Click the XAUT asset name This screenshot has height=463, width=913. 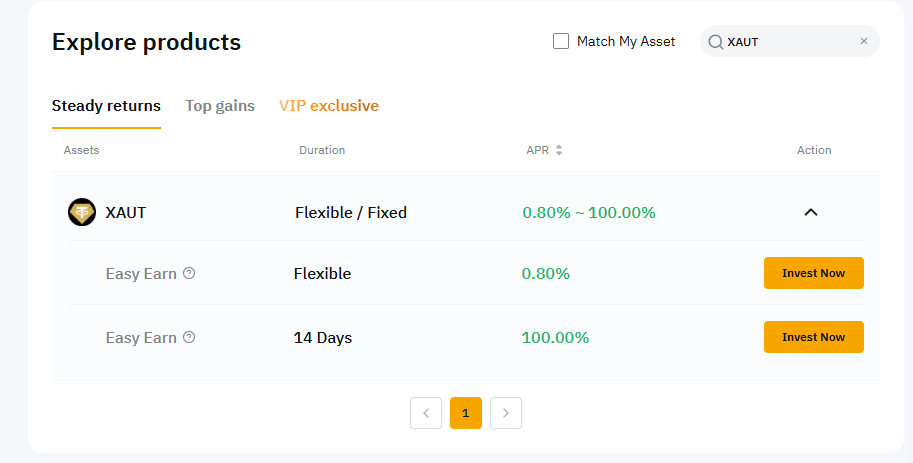pos(126,212)
